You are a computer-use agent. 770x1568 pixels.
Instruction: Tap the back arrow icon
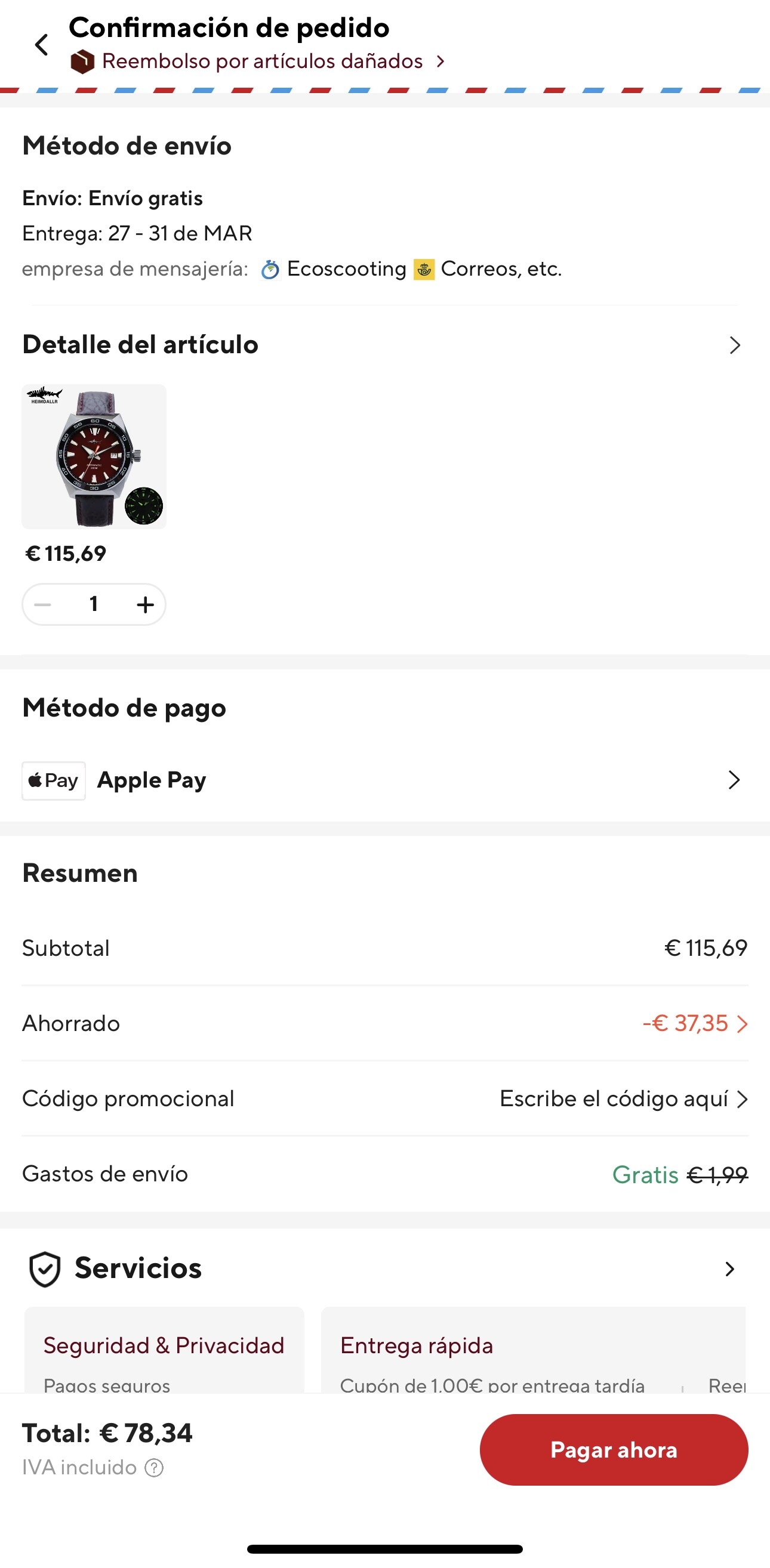pos(41,44)
